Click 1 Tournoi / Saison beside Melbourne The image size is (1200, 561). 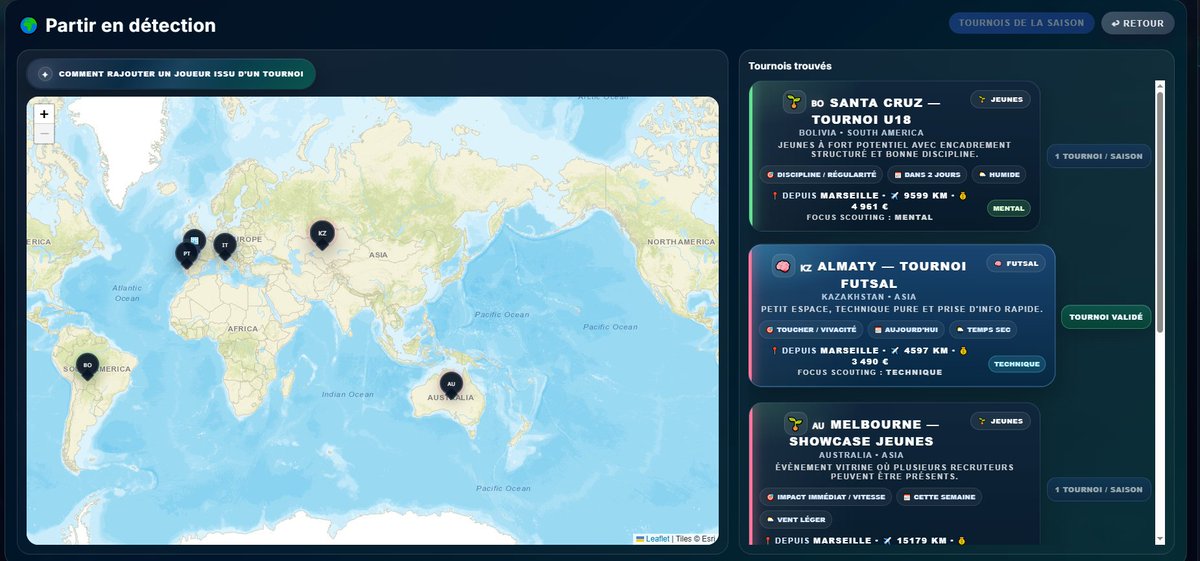1100,490
